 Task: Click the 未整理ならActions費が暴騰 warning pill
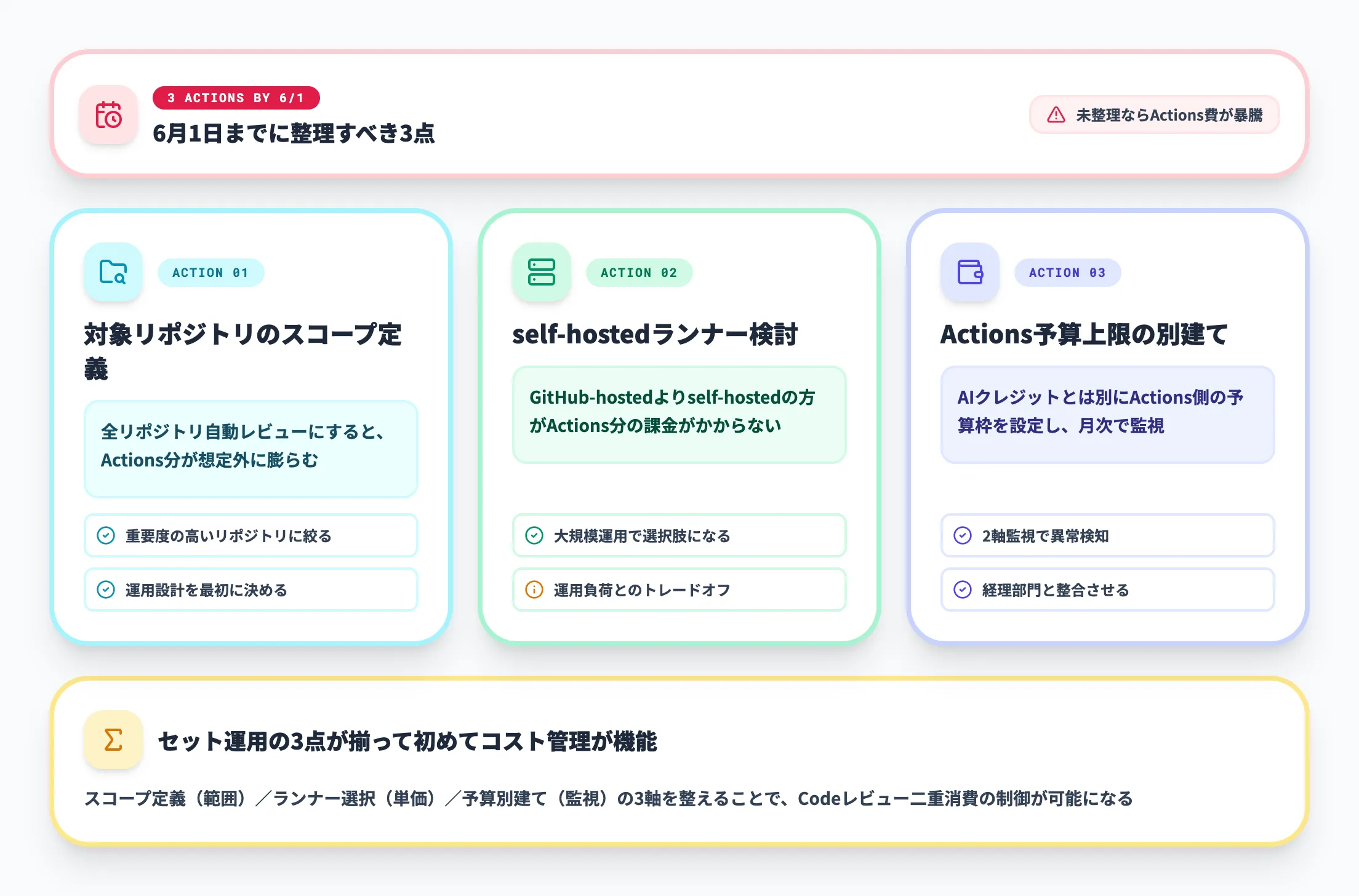[x=1154, y=115]
